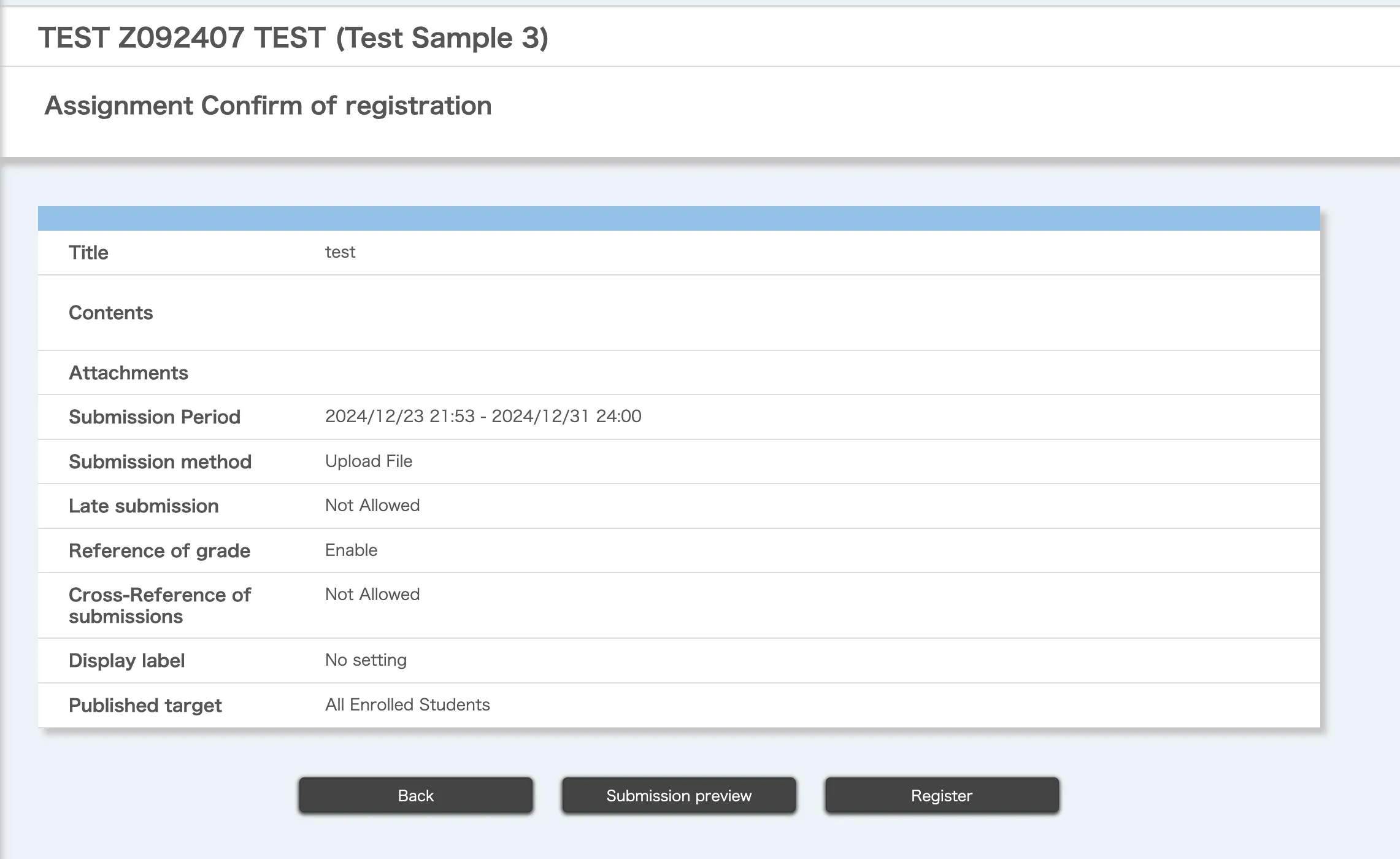This screenshot has width=1400, height=859.
Task: Click the title value 'test'
Action: (x=340, y=252)
